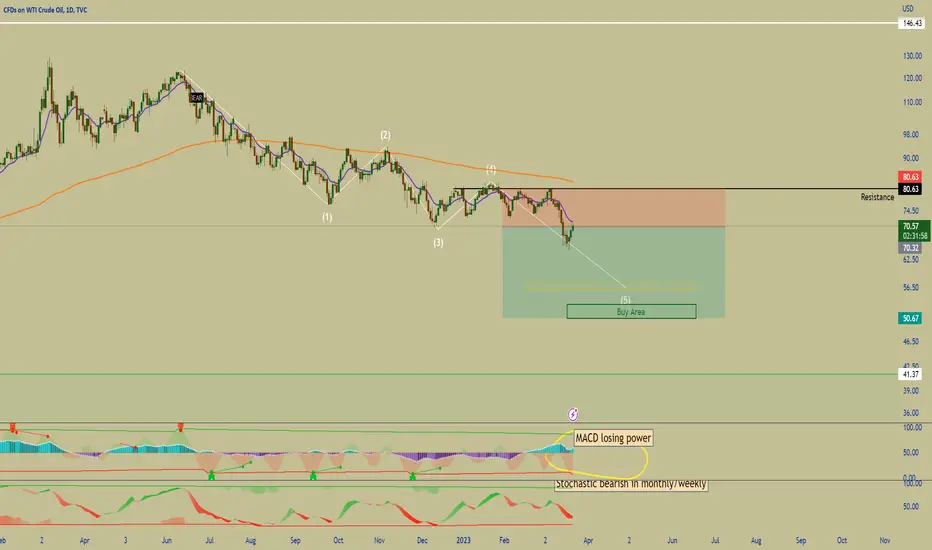Click the wave label (1)
Viewport: 932px width, 550px height.
click(327, 218)
